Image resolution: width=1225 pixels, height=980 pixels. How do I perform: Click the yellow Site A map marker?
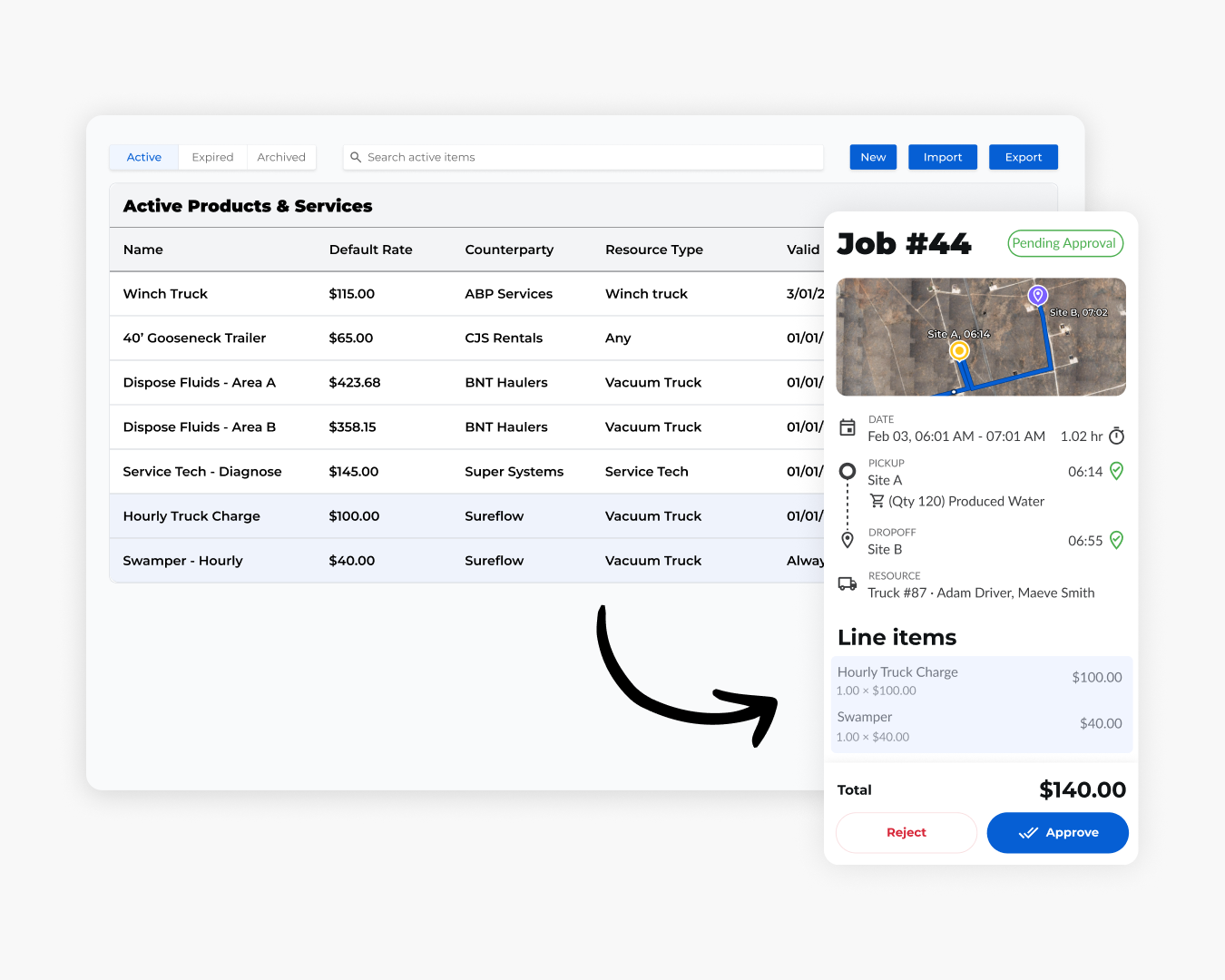click(959, 350)
